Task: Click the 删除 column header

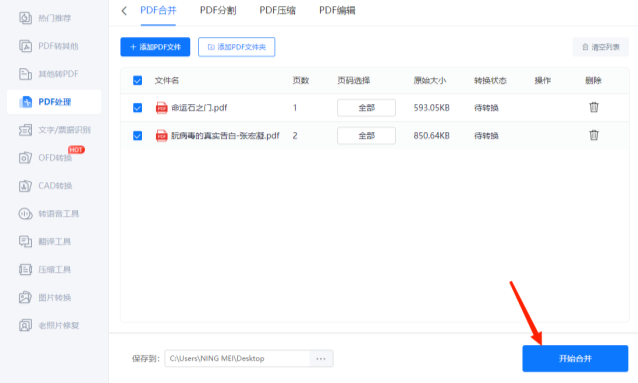Action: [x=593, y=81]
